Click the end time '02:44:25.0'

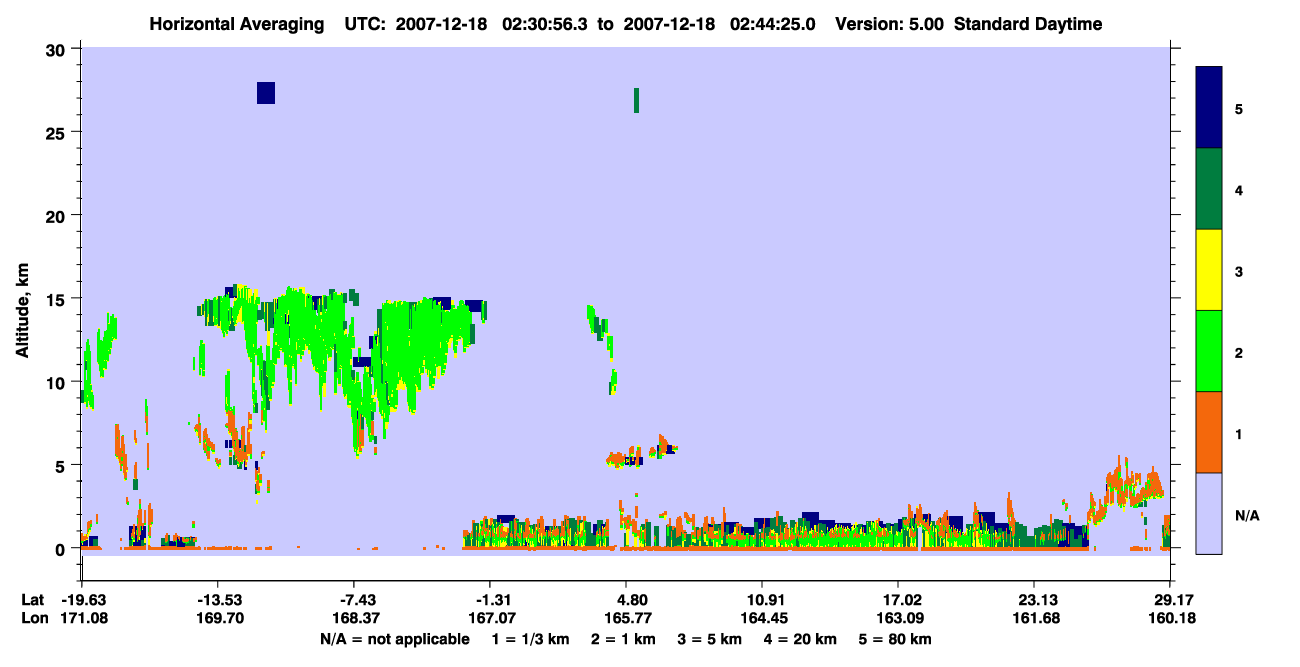(x=771, y=24)
